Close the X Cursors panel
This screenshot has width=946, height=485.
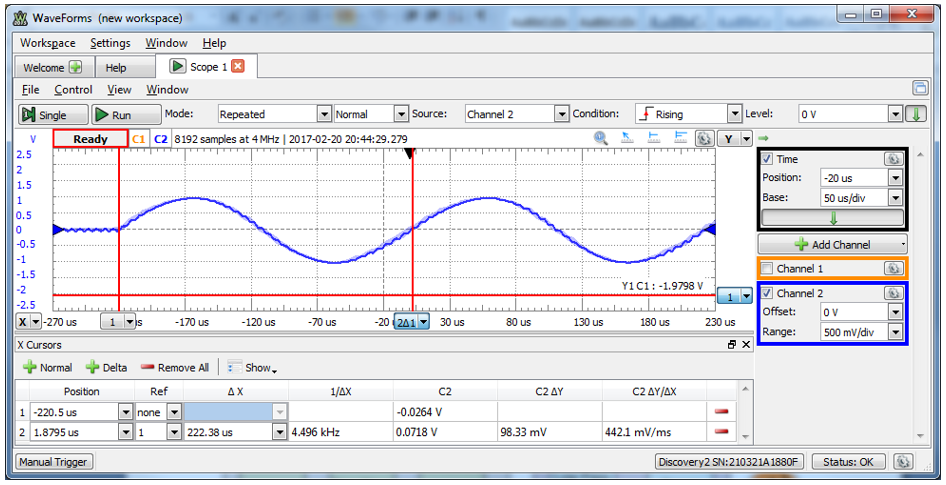pos(746,344)
